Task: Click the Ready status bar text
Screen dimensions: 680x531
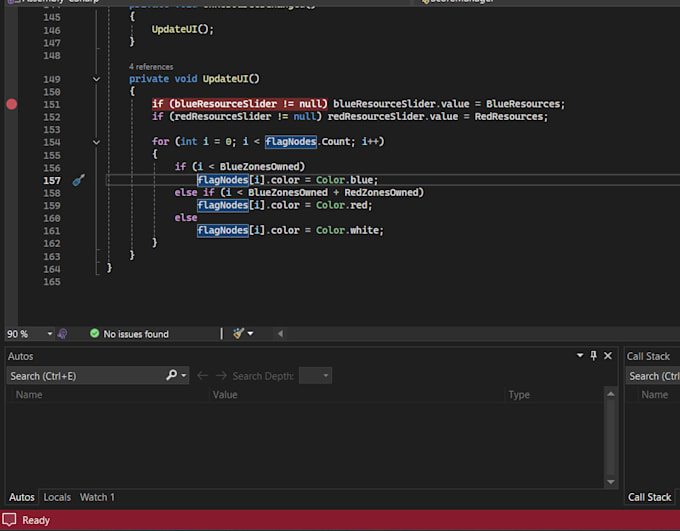Action: pyautogui.click(x=36, y=520)
